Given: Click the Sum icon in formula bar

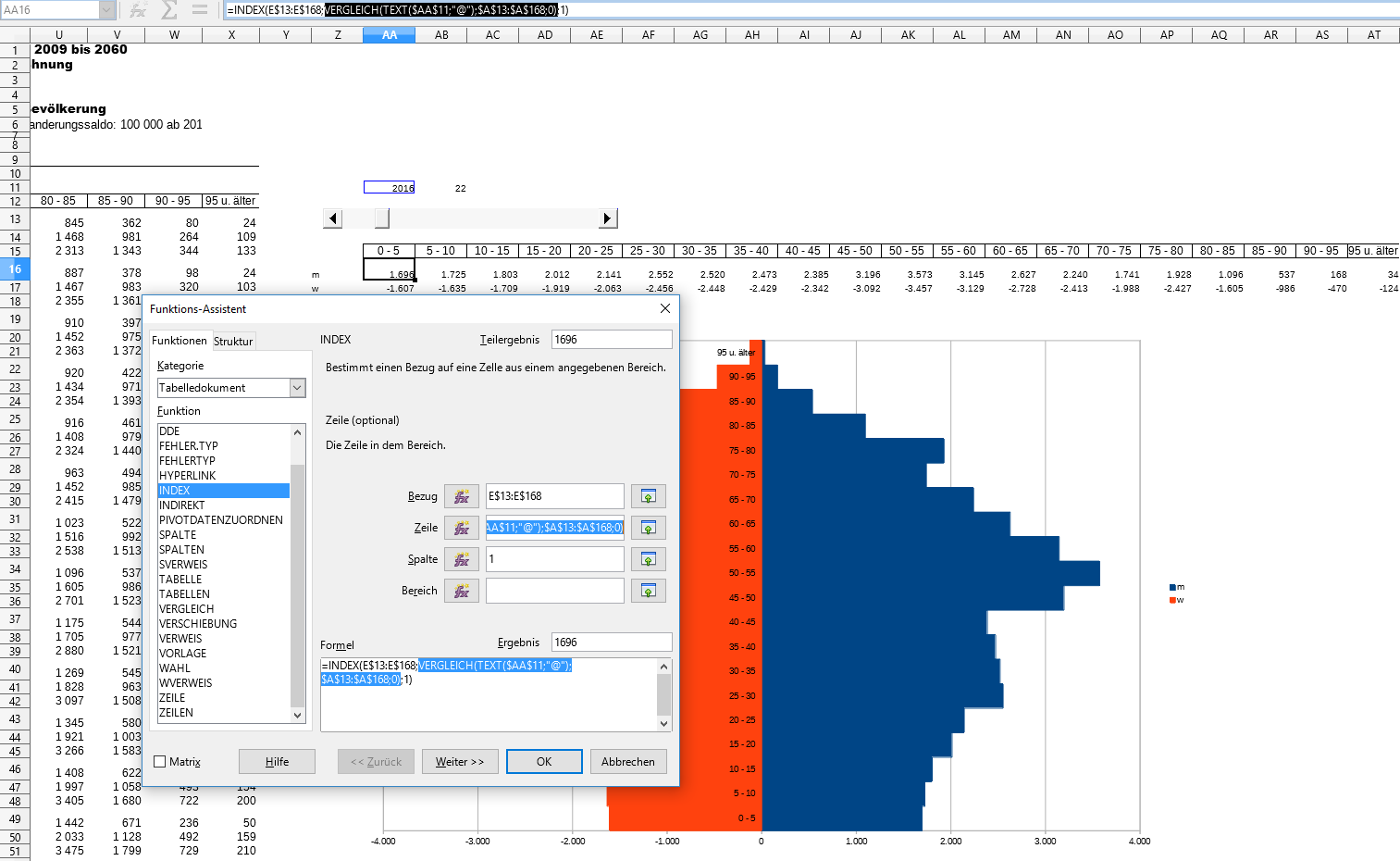Looking at the screenshot, I should 169,10.
